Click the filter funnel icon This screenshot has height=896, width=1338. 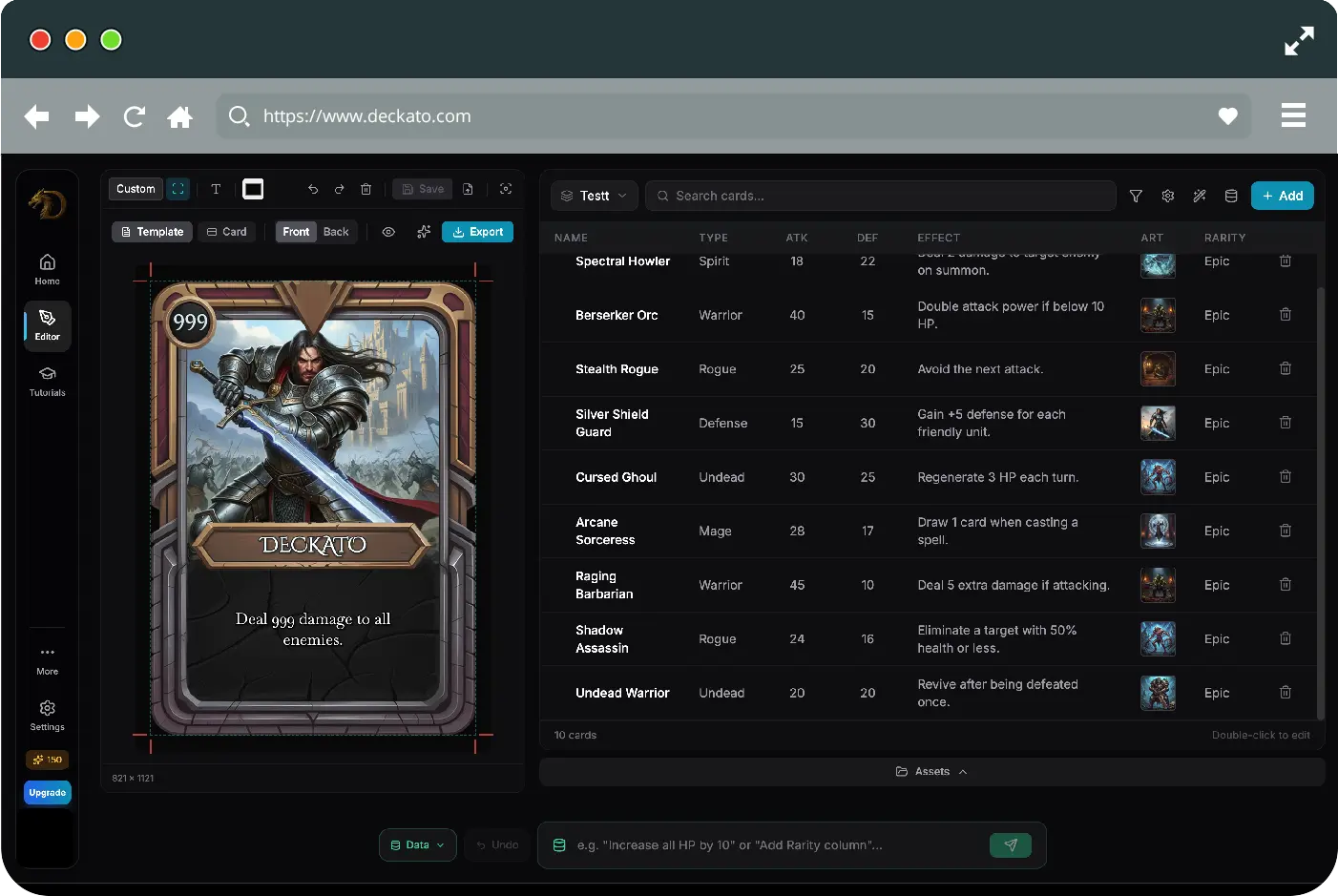click(1136, 196)
